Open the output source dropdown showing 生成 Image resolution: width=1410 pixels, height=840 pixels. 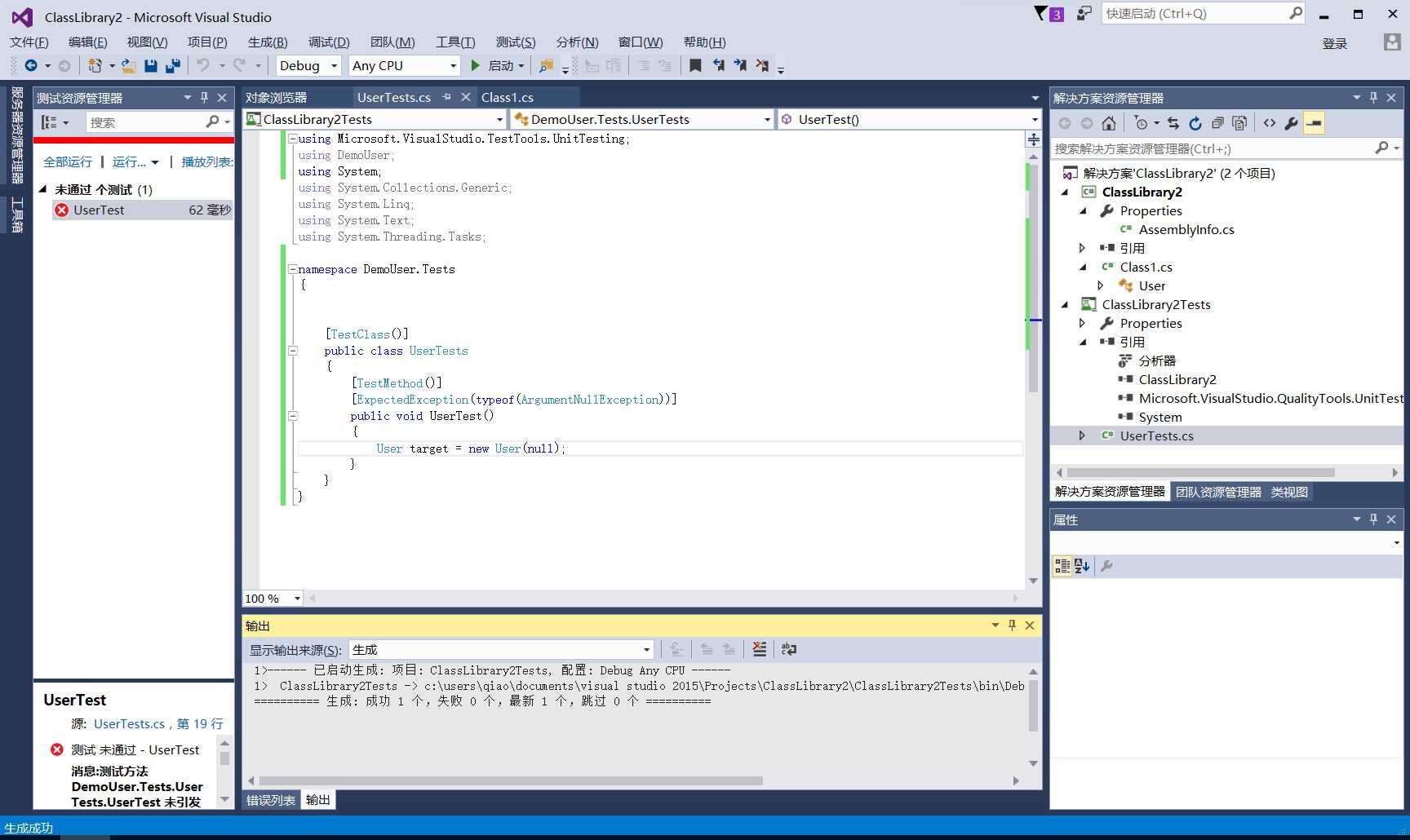tap(646, 649)
